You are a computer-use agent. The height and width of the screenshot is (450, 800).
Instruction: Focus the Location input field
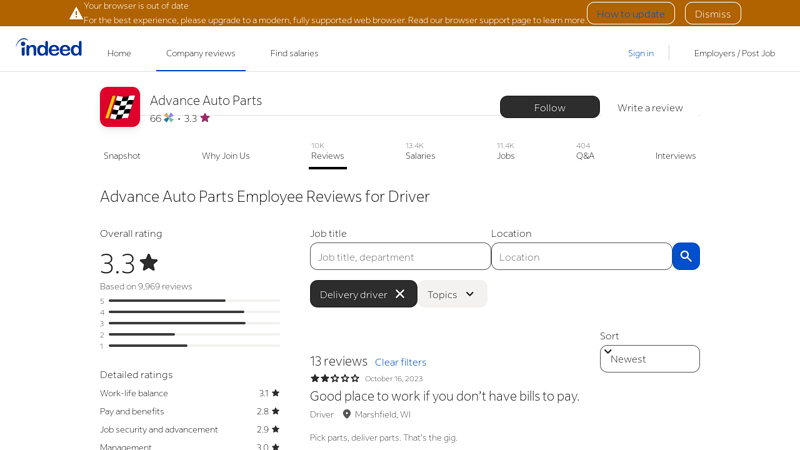[581, 256]
